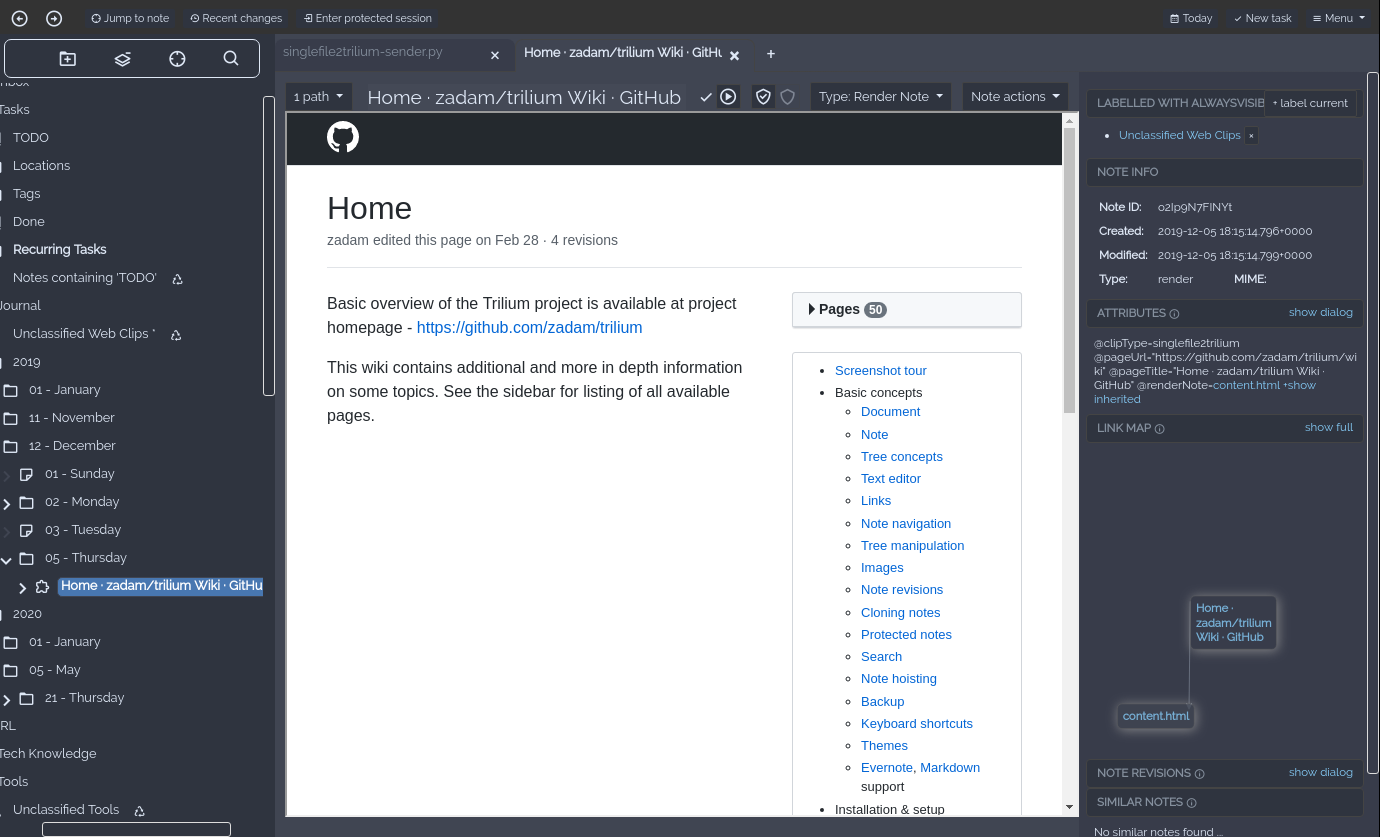Toggle the unprotected shield icon
Screen dimensions: 1380x837
tap(788, 97)
